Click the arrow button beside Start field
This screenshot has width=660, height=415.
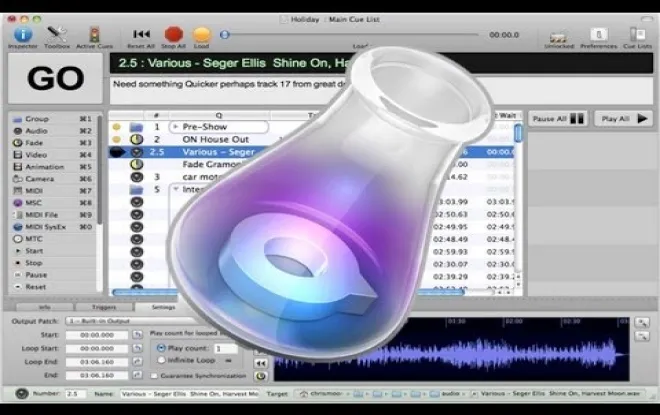(x=137, y=335)
